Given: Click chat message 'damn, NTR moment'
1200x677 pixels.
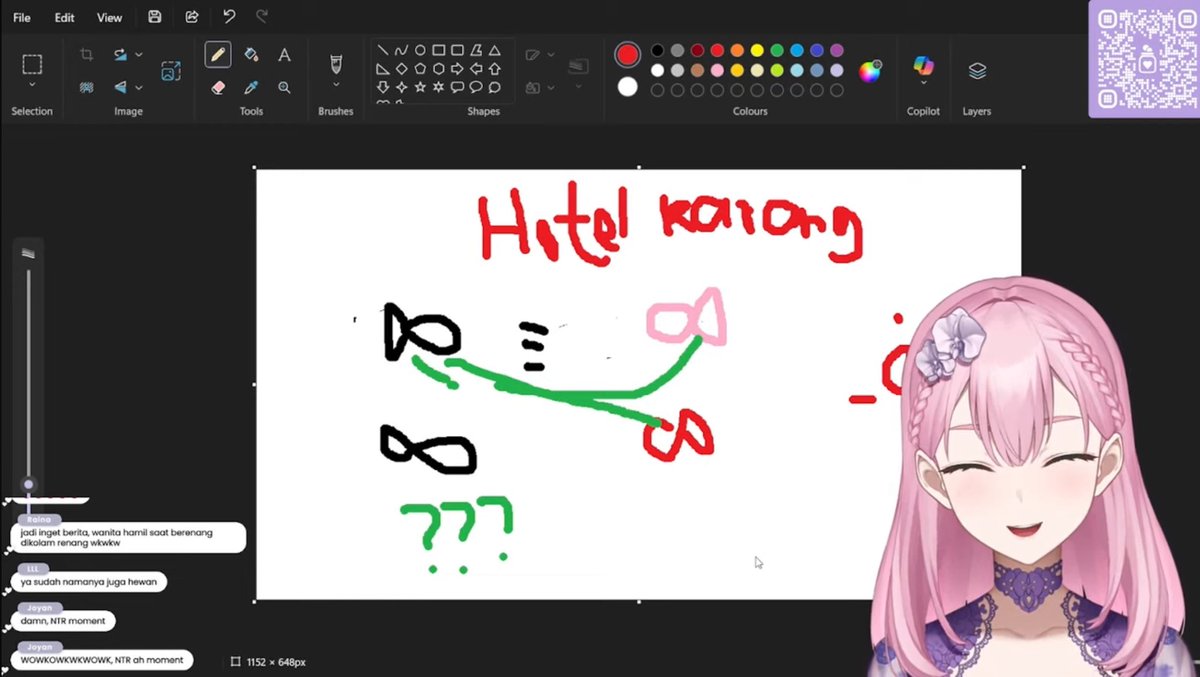Looking at the screenshot, I should click(62, 621).
